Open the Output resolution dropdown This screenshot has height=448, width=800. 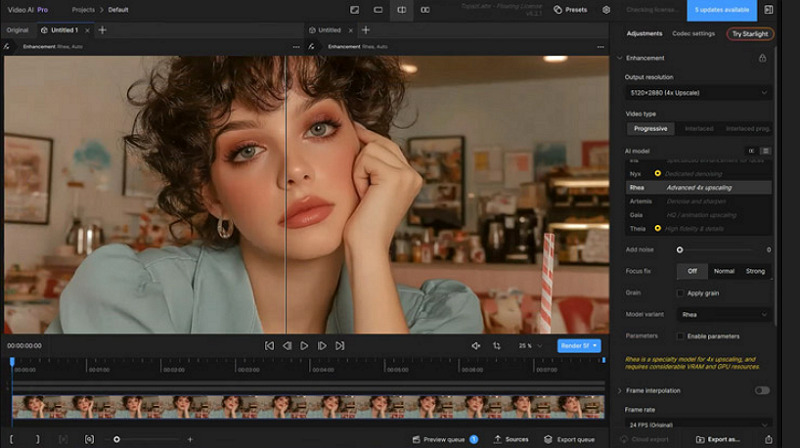click(x=698, y=93)
